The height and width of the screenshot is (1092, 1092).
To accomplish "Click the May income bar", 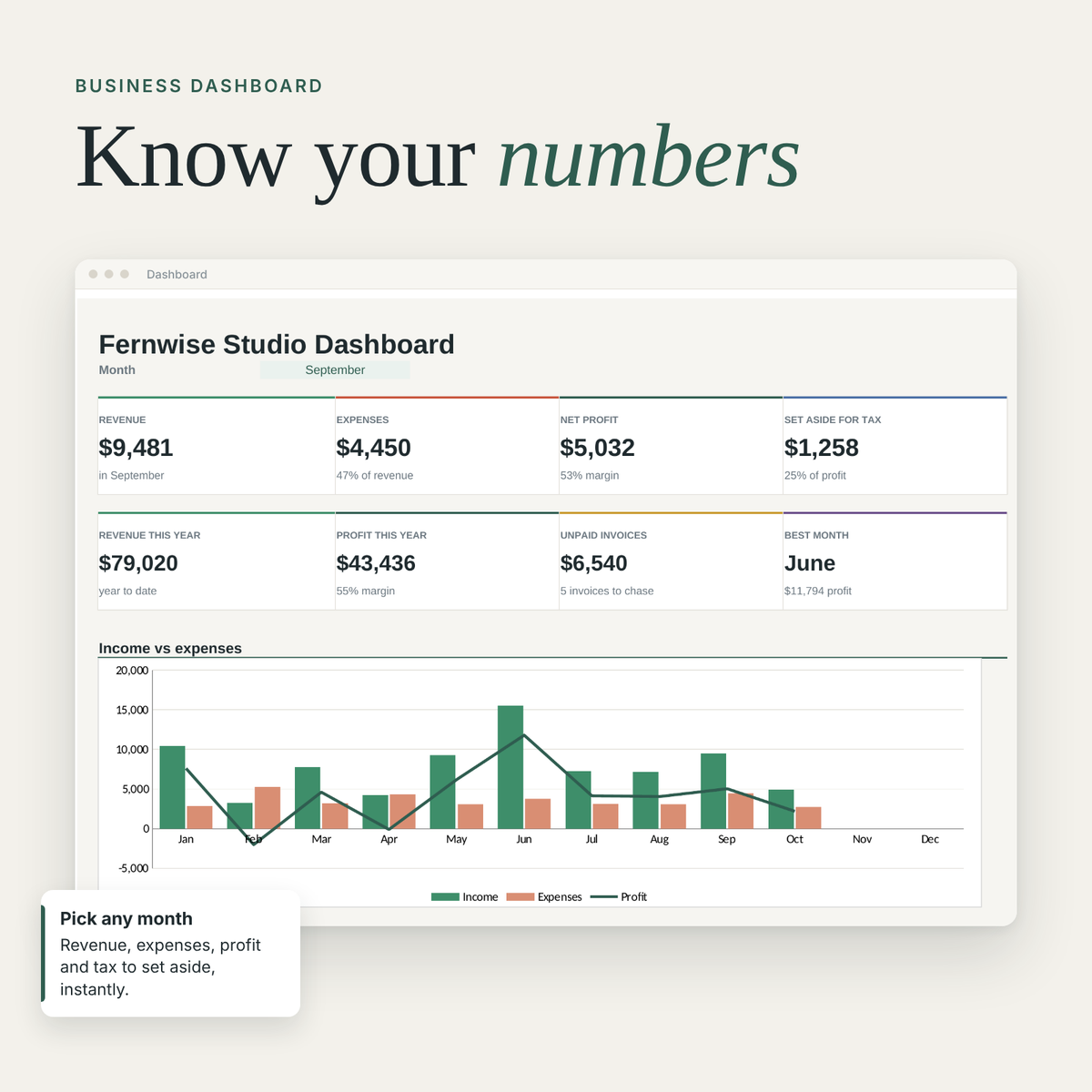I will tap(442, 792).
